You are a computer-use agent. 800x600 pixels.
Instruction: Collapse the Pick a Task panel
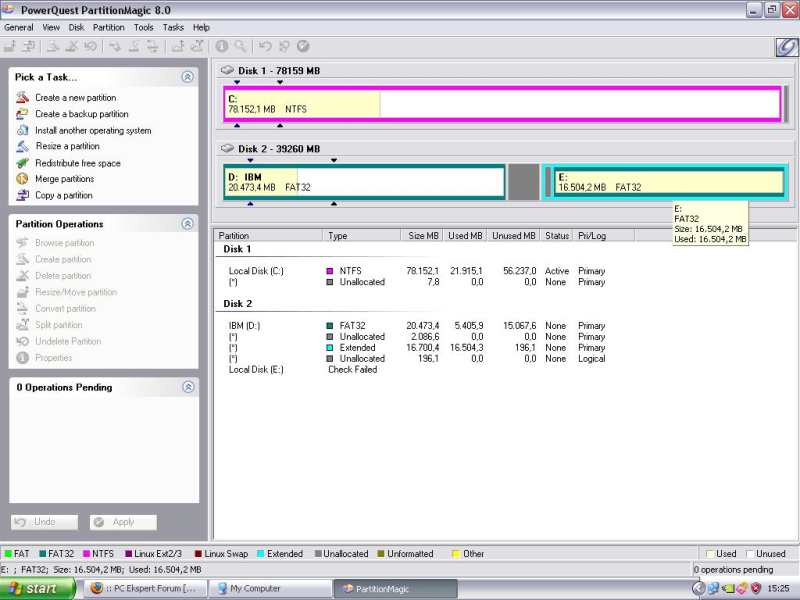click(187, 77)
